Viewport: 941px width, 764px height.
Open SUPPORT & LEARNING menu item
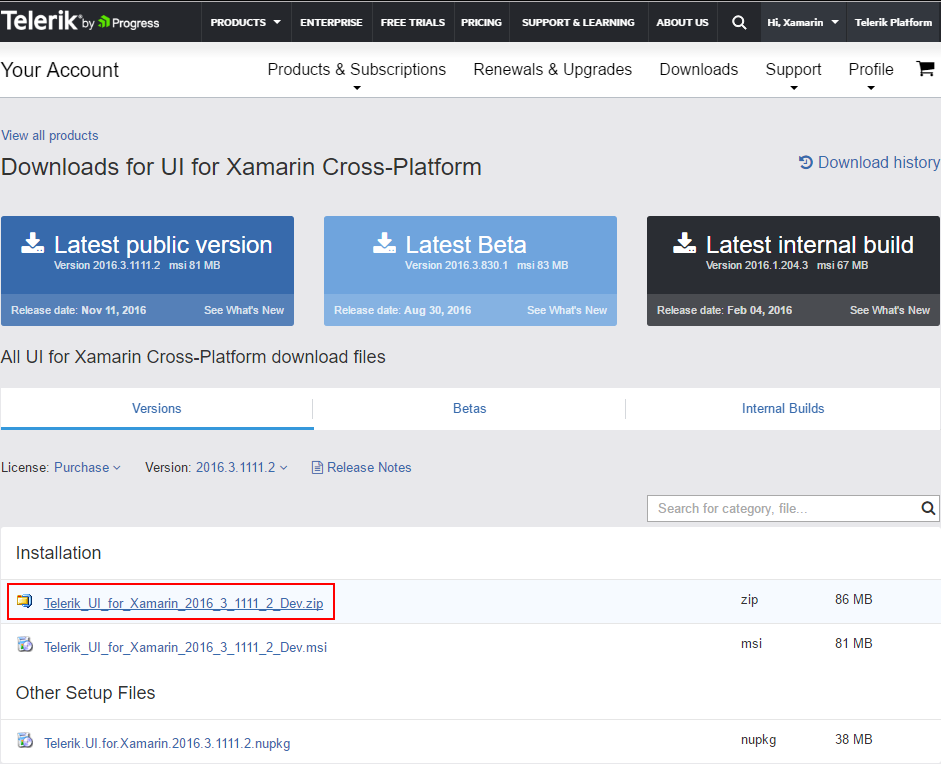coord(578,22)
